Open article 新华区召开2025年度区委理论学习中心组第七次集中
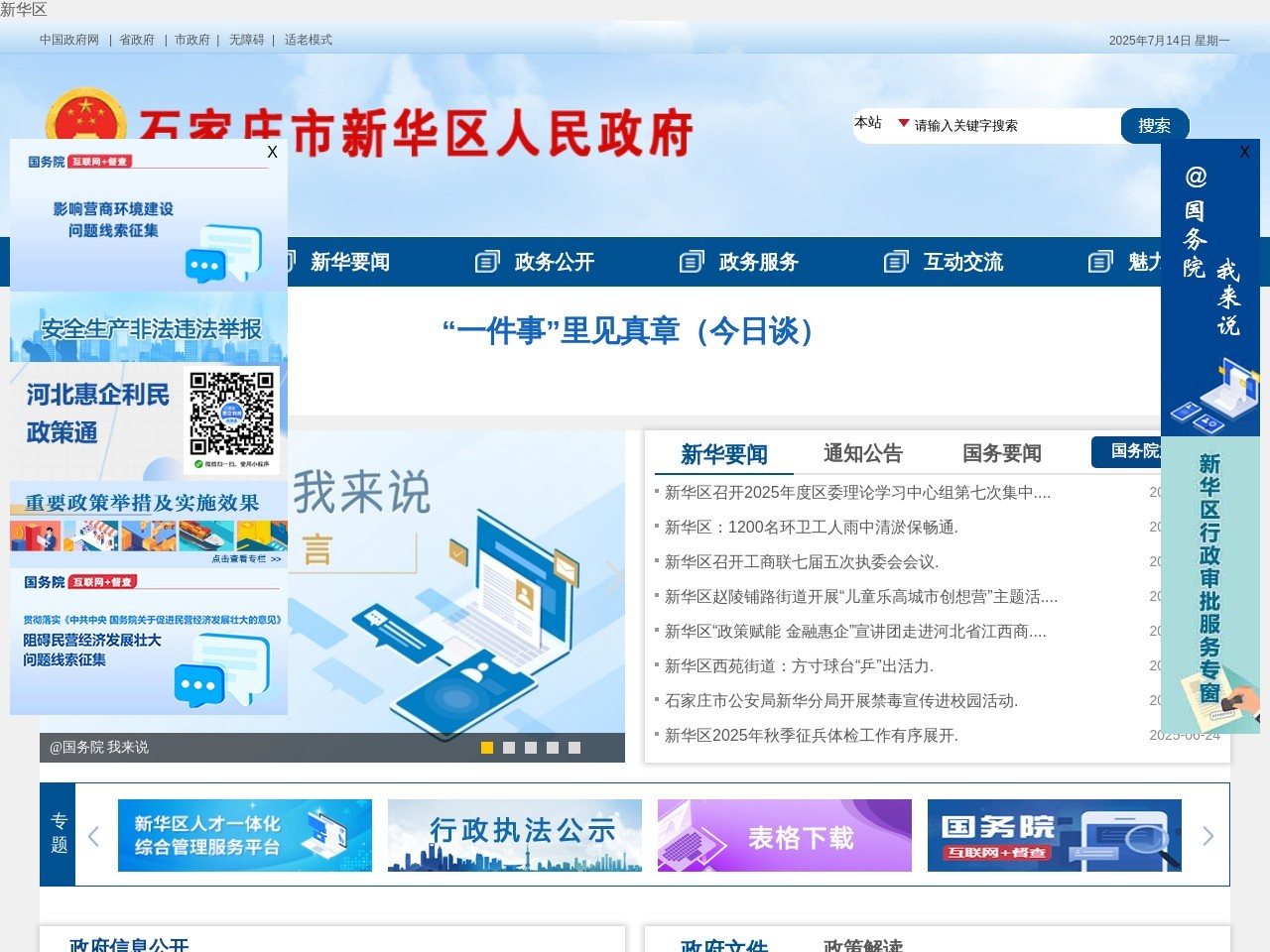This screenshot has width=1270, height=952. 857,492
